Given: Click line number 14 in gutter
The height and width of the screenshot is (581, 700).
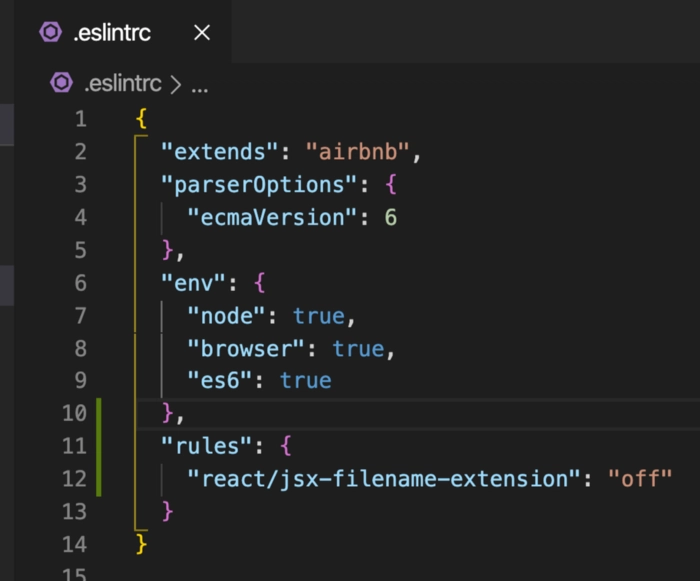Looking at the screenshot, I should tap(75, 544).
